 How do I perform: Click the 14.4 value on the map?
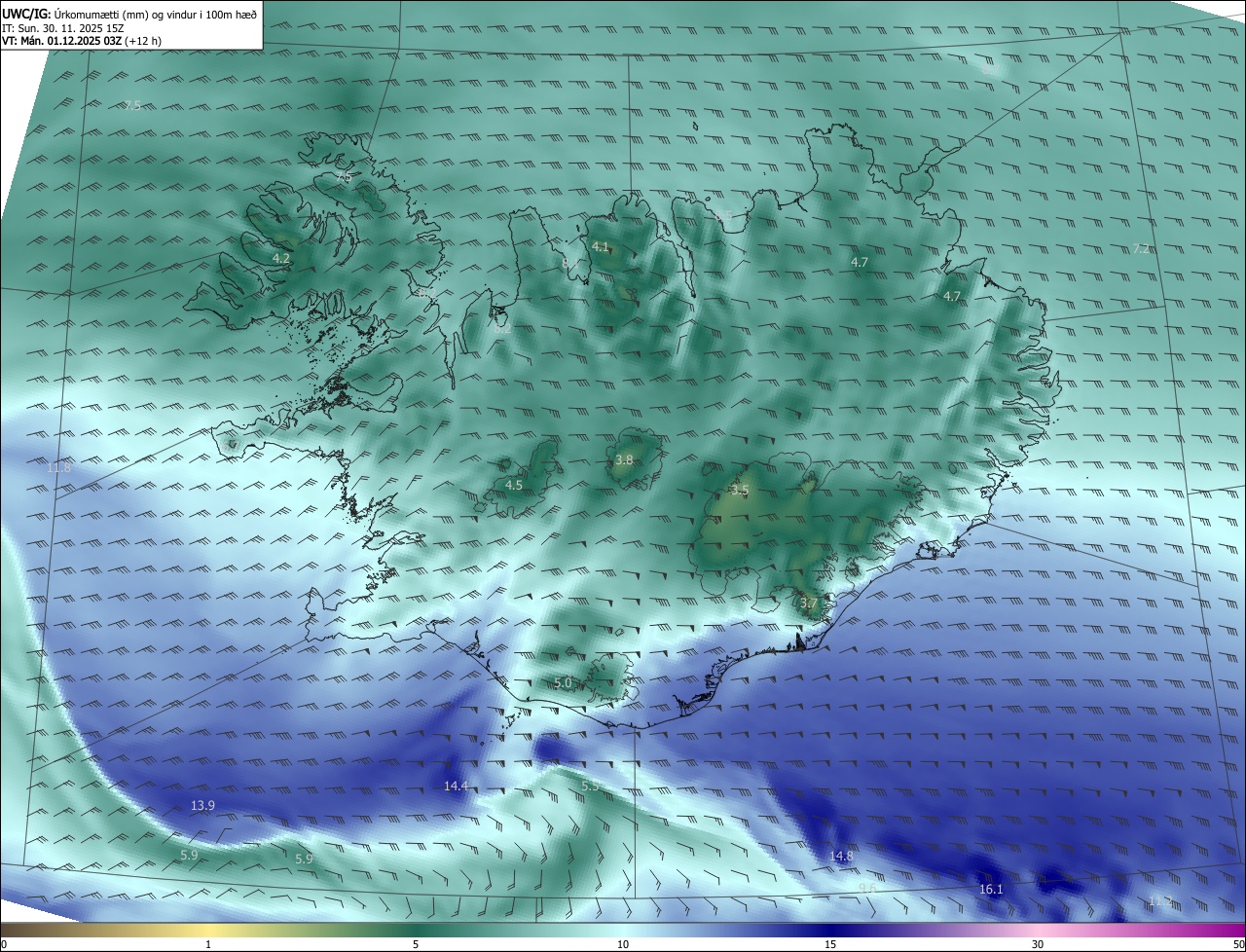pyautogui.click(x=456, y=787)
